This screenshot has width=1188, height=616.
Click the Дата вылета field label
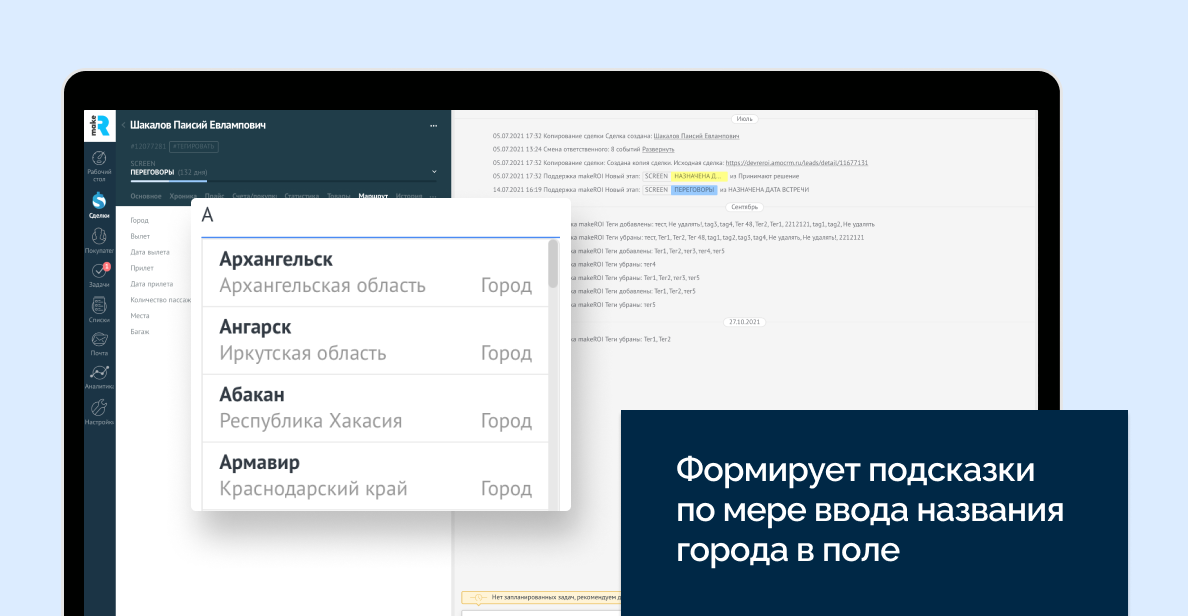click(x=150, y=252)
